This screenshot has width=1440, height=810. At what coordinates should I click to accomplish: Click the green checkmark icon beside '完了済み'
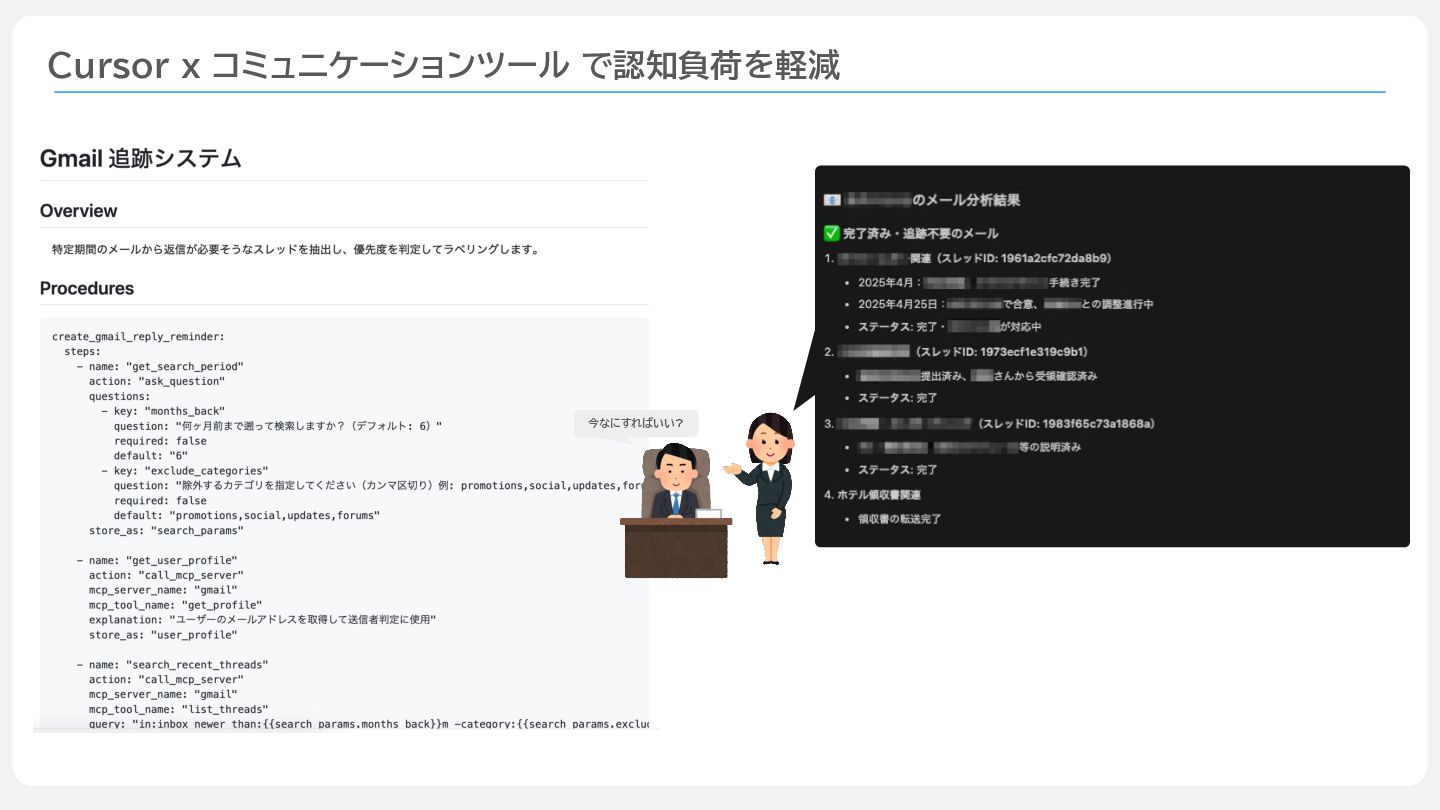click(831, 233)
